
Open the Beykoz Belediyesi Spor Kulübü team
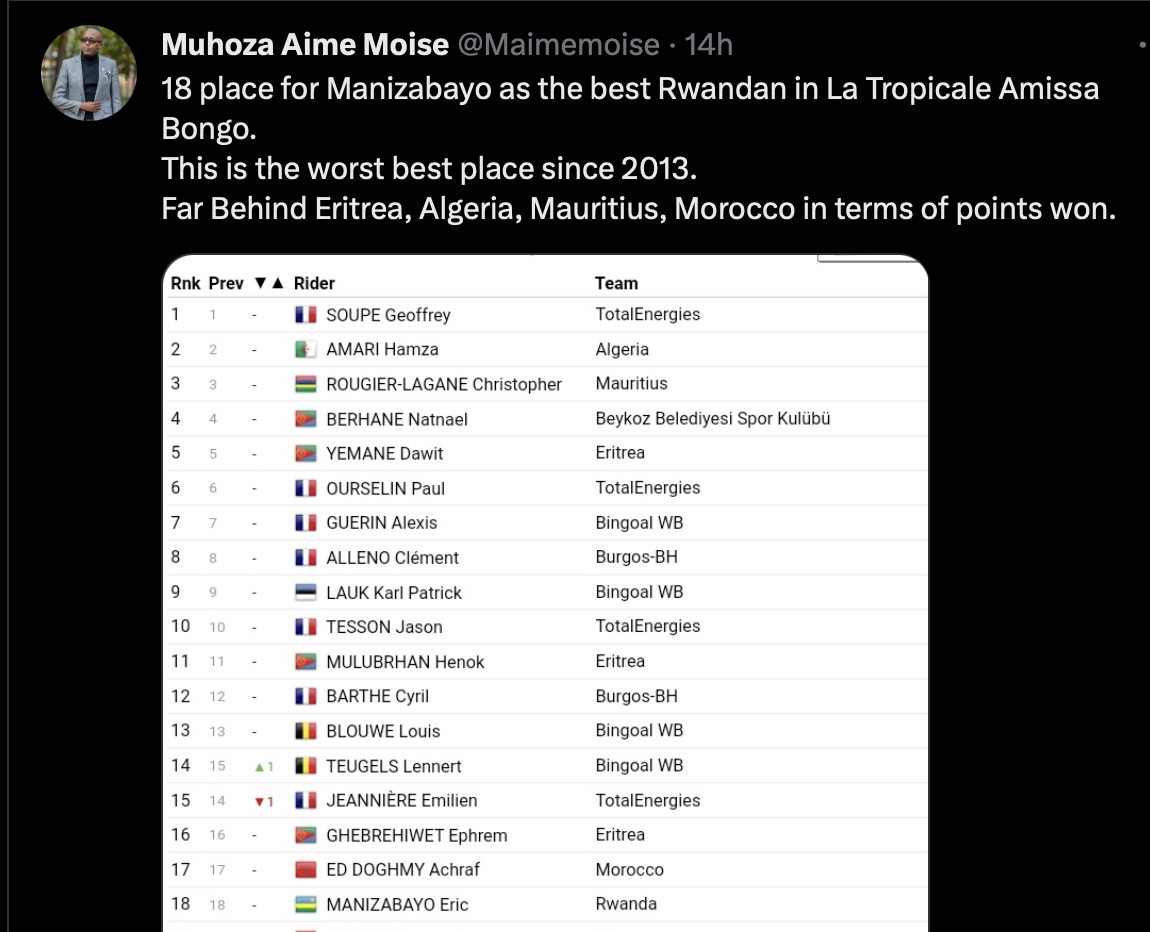[x=712, y=419]
